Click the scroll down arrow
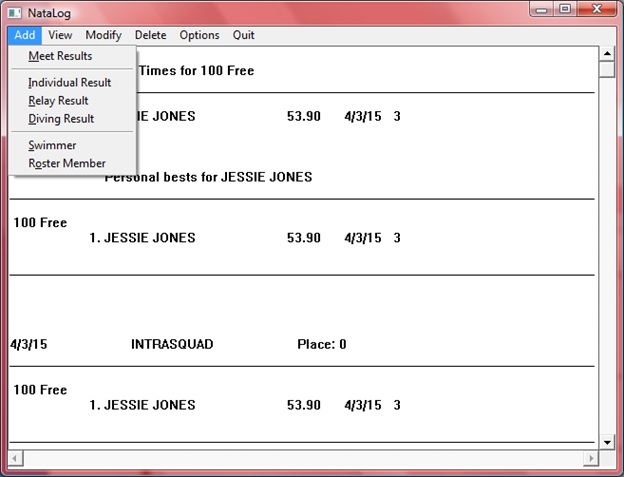 coord(606,440)
